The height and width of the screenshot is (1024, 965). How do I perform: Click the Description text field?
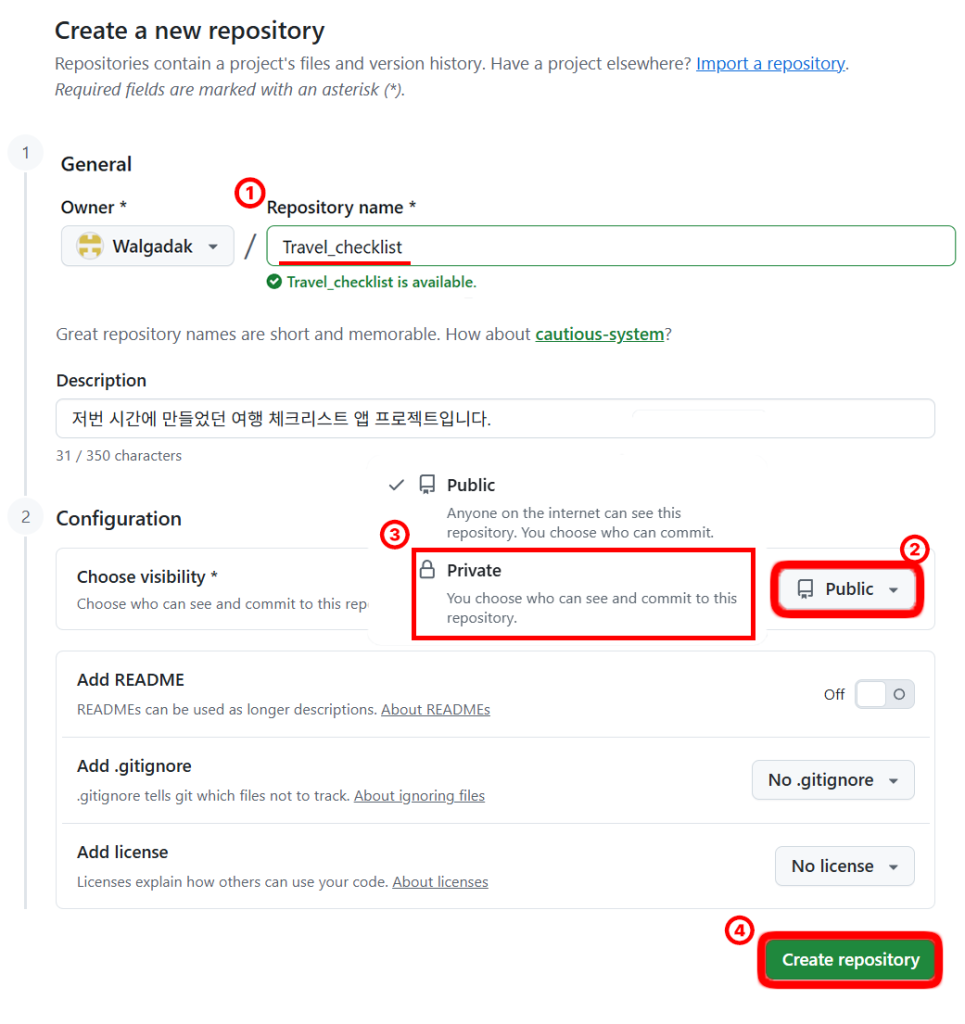[496, 418]
